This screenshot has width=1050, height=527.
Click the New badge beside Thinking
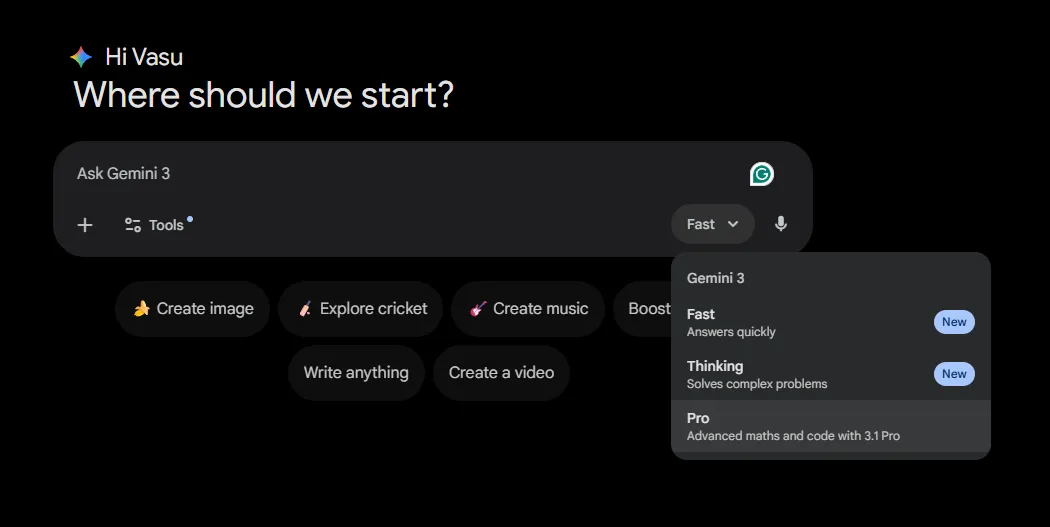point(954,374)
